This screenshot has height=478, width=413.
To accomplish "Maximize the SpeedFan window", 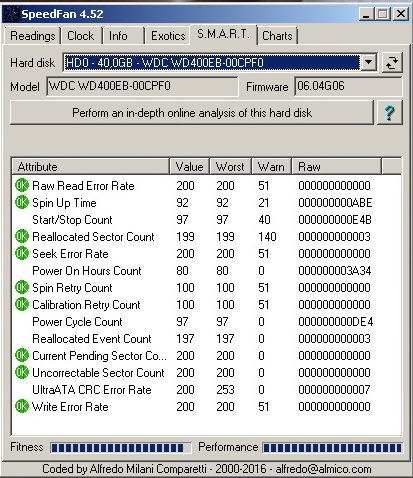I will [383, 14].
